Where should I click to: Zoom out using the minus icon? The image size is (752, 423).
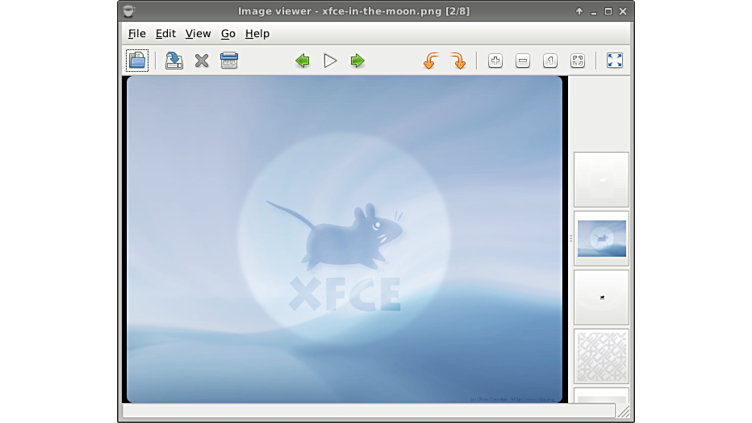[x=522, y=61]
